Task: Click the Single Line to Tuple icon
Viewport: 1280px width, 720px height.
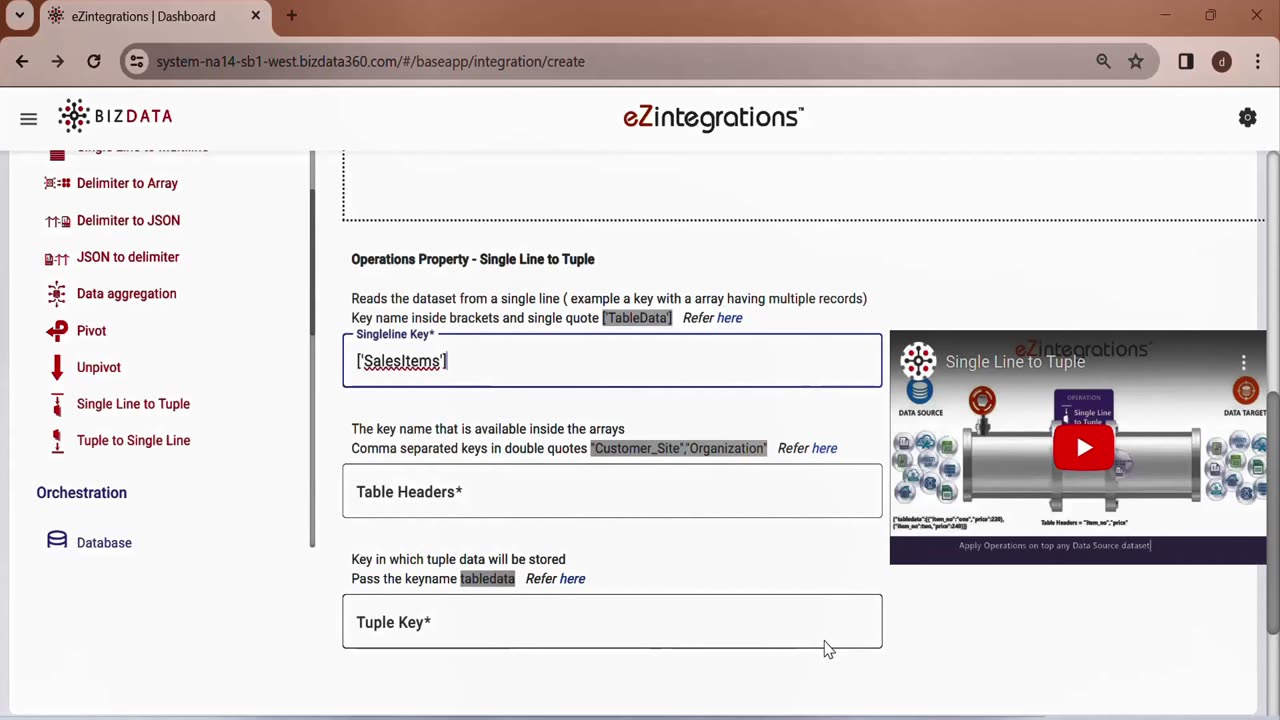Action: click(x=57, y=404)
